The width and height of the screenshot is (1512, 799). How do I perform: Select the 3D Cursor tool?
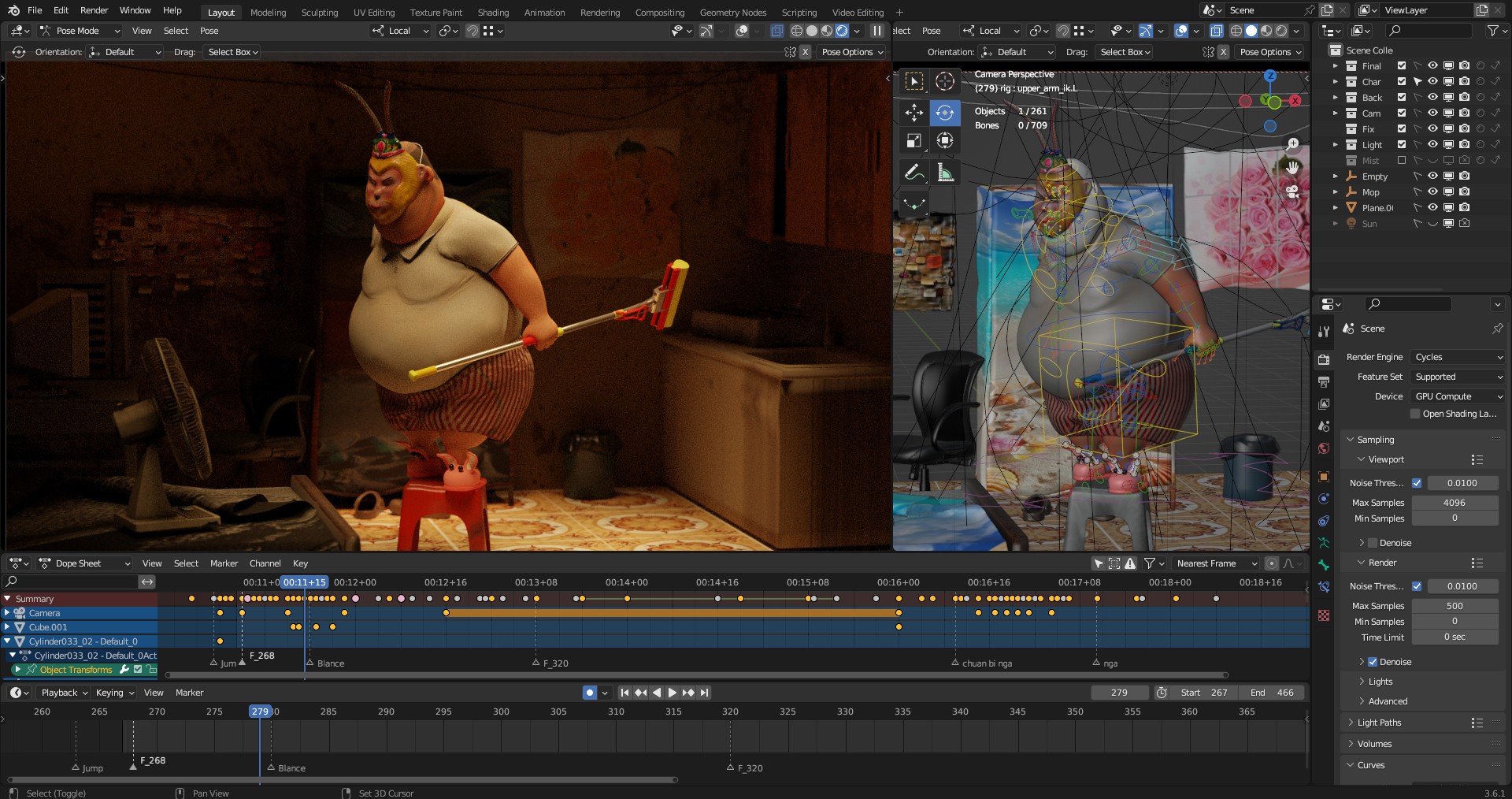[x=945, y=81]
